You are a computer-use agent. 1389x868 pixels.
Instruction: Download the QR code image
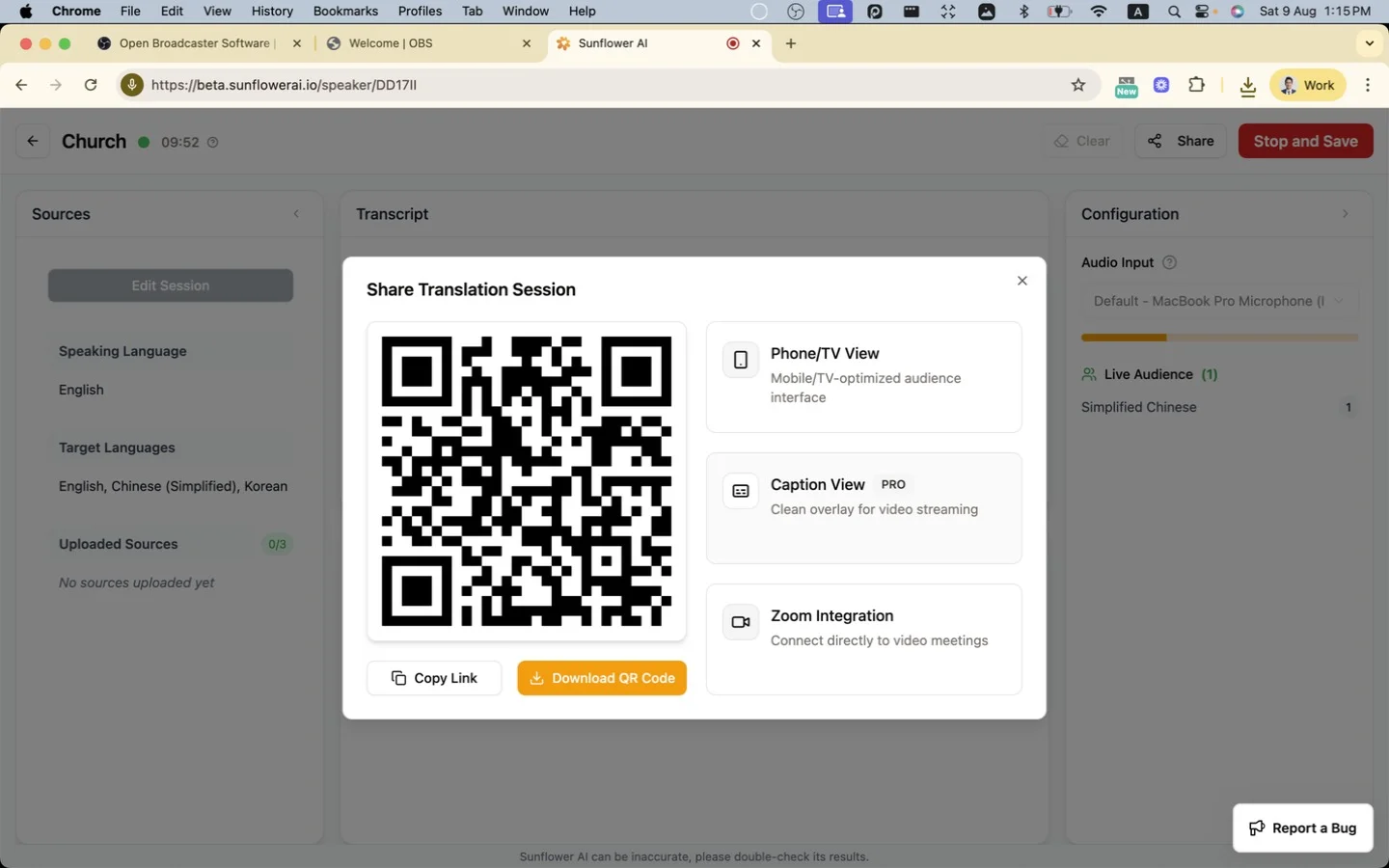click(602, 678)
